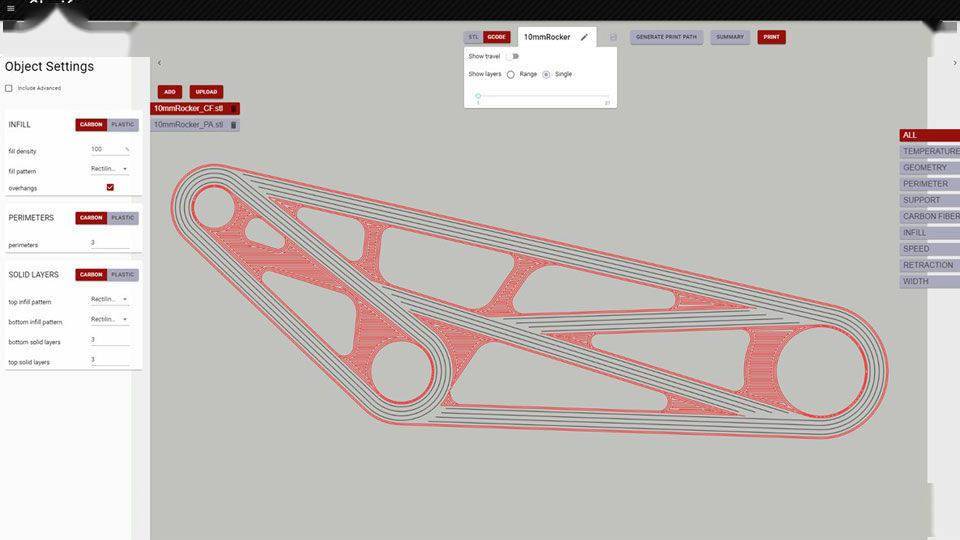Image resolution: width=960 pixels, height=540 pixels.
Task: Uncheck the overhangs checkbox
Action: 110,187
